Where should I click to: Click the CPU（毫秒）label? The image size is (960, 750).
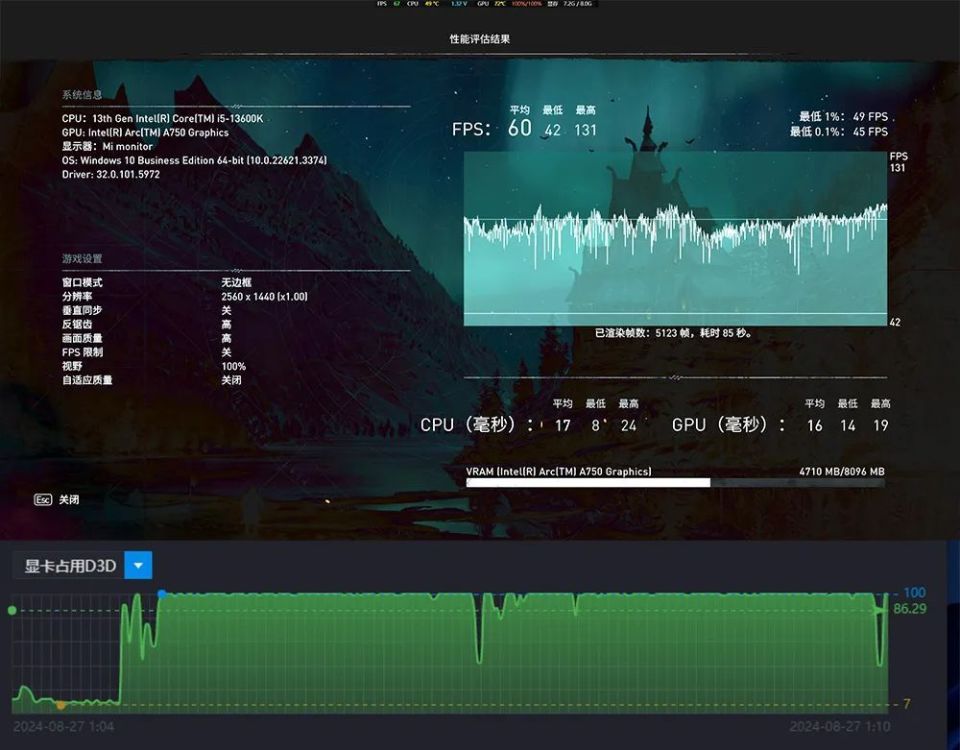click(476, 424)
